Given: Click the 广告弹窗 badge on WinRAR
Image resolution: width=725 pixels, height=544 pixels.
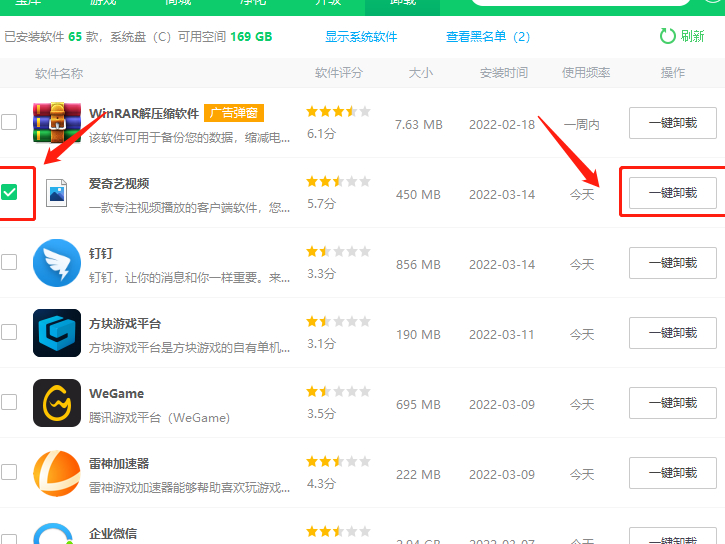Looking at the screenshot, I should click(234, 113).
